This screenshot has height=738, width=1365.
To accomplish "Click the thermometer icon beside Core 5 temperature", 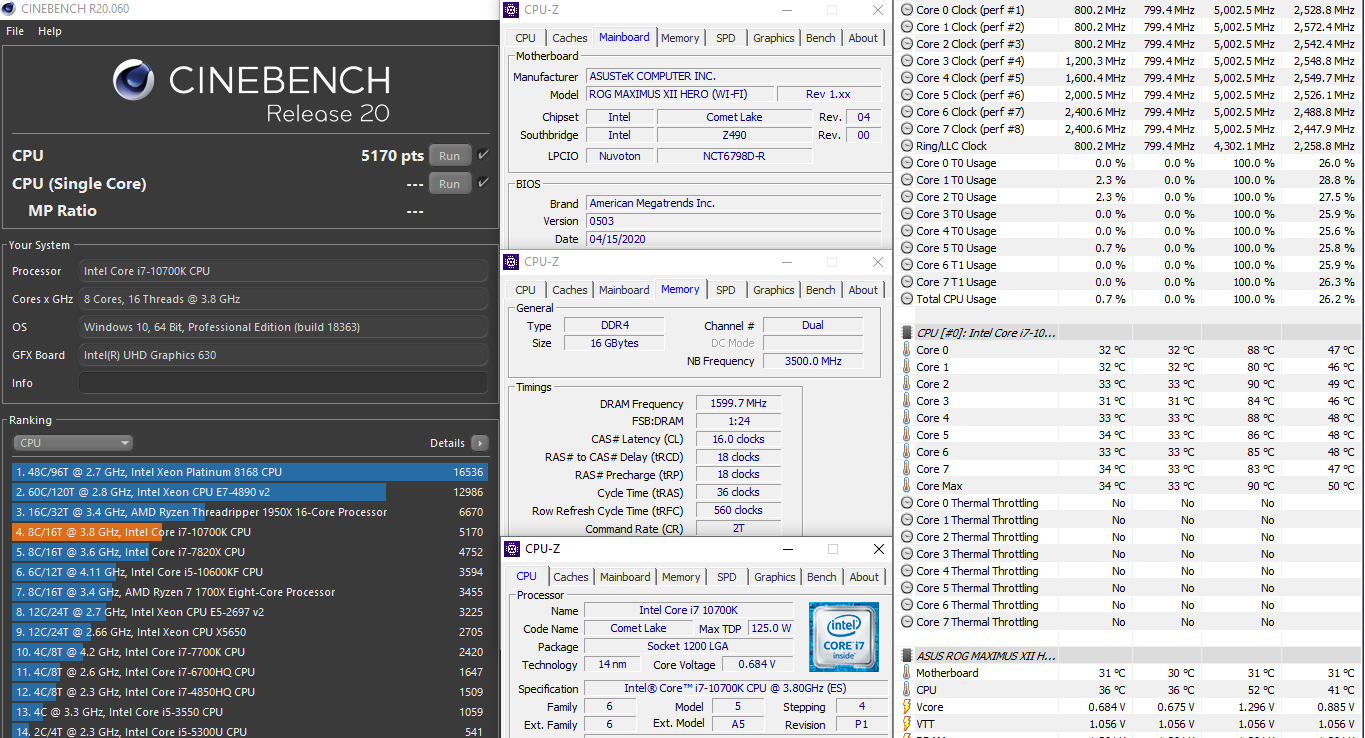I will coord(907,435).
